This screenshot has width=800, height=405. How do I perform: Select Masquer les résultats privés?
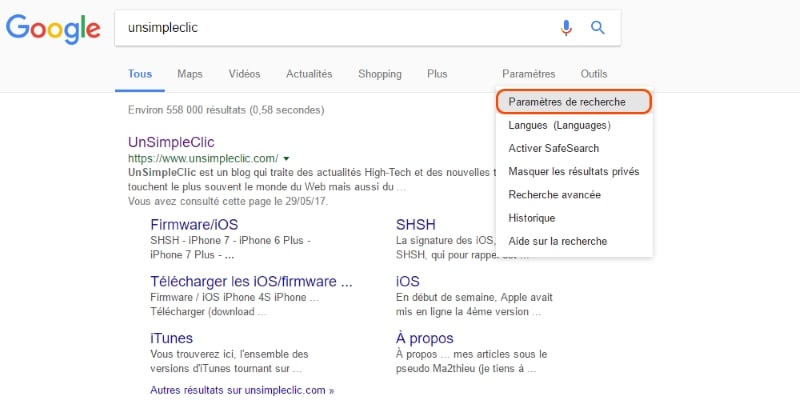573,171
